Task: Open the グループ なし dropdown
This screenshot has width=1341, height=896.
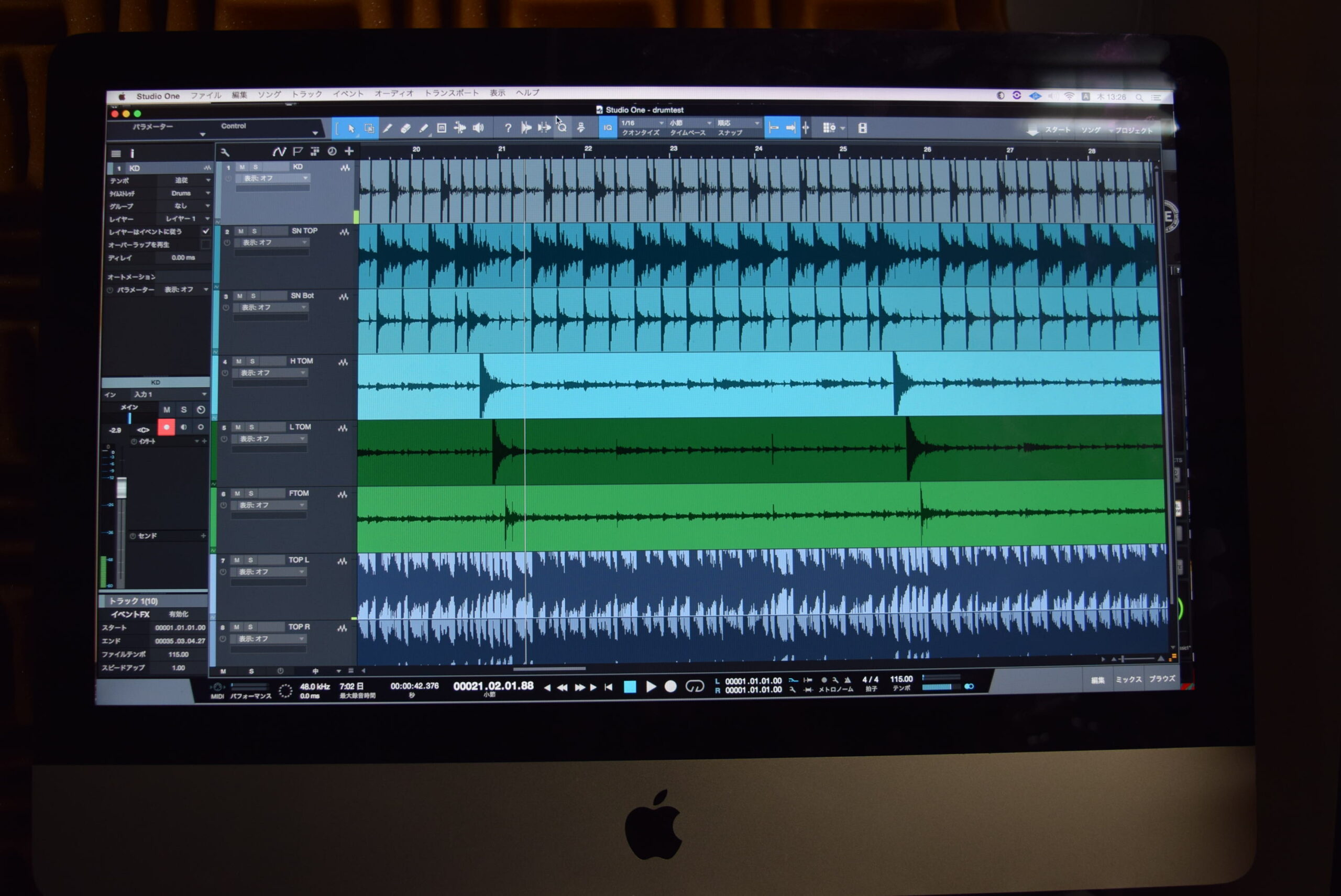Action: coord(184,206)
